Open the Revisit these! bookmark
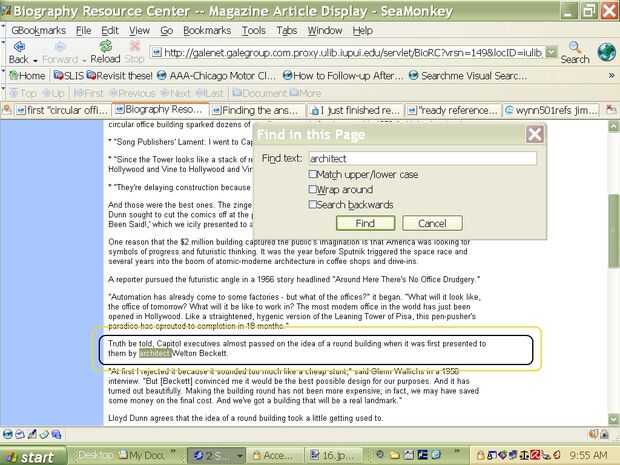 pyautogui.click(x=119, y=76)
